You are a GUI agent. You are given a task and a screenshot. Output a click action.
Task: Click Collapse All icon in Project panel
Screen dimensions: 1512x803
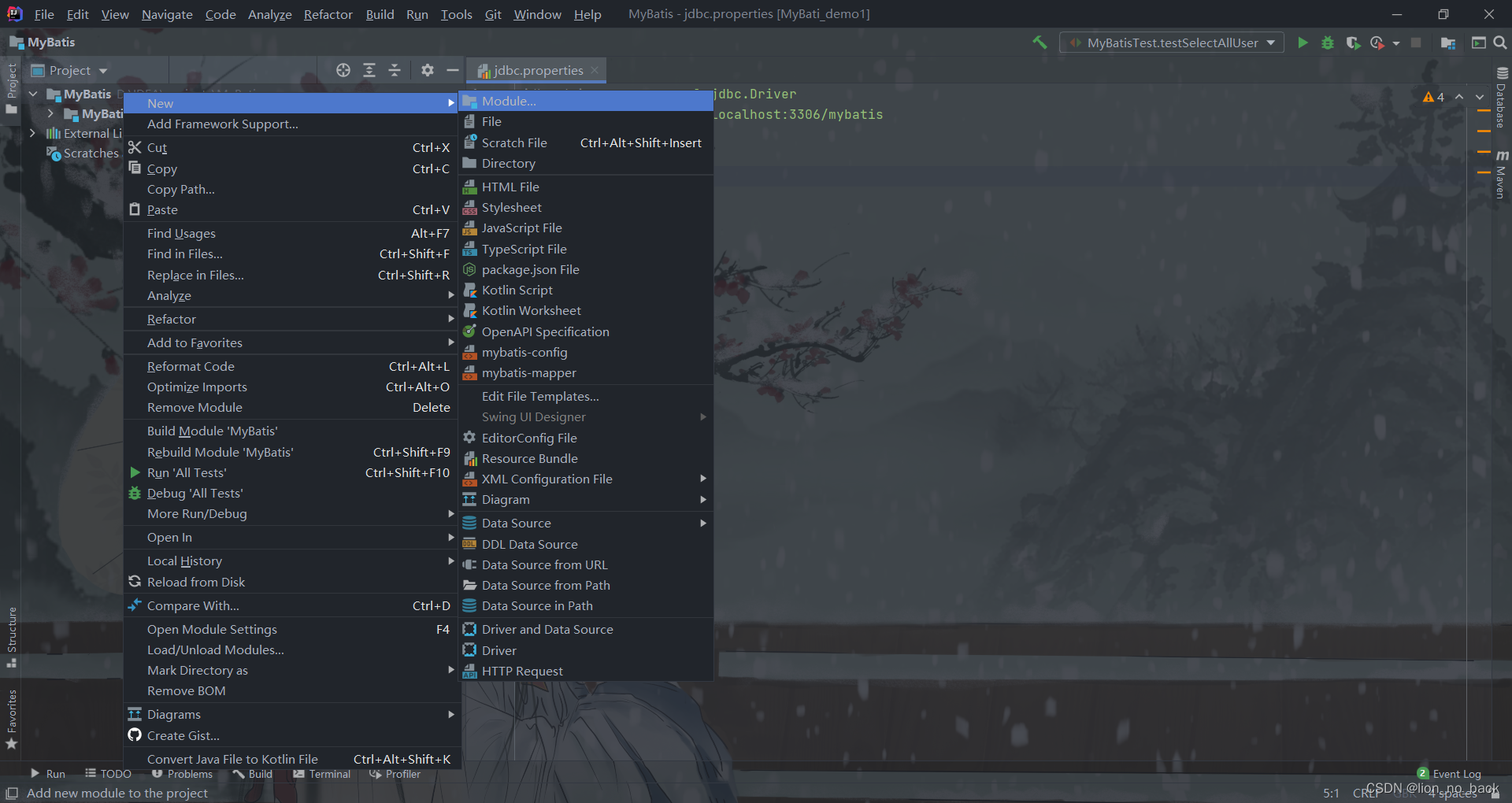395,70
